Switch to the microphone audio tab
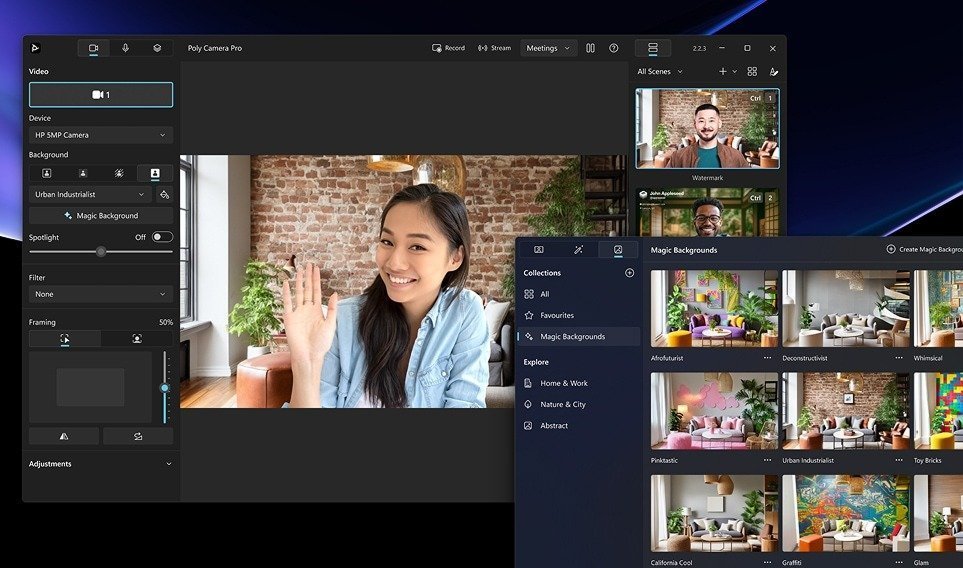The image size is (963, 568). (x=125, y=48)
